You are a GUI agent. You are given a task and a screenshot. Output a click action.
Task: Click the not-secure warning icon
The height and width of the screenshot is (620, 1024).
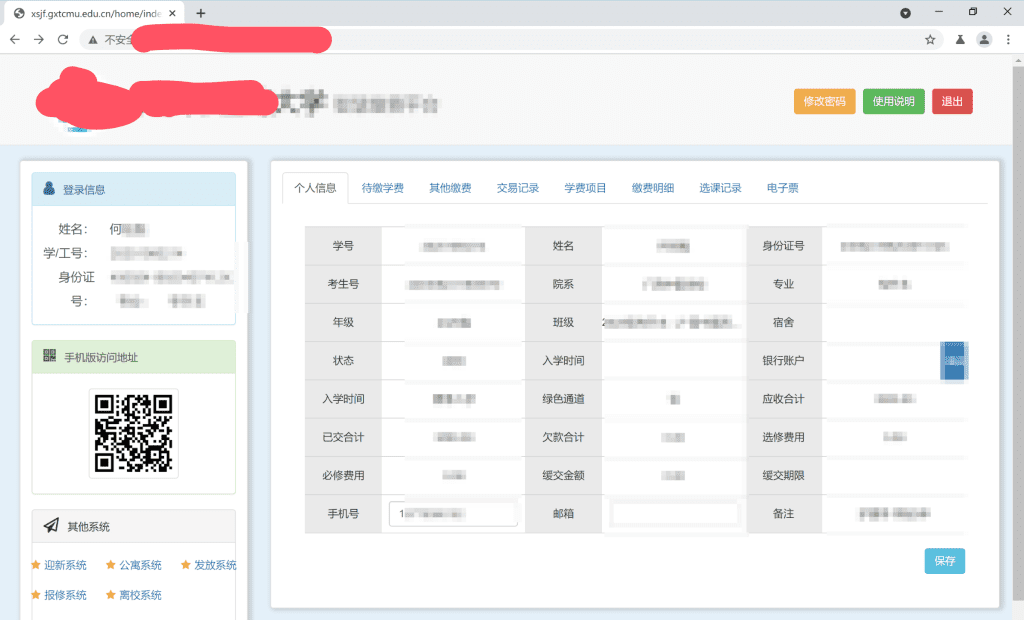click(x=93, y=40)
